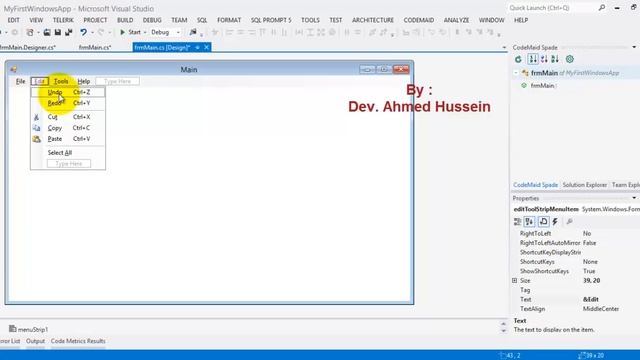This screenshot has height=360, width=640.
Task: Collapse the frmMain node in CodeMaid Spade
Action: coord(516,73)
